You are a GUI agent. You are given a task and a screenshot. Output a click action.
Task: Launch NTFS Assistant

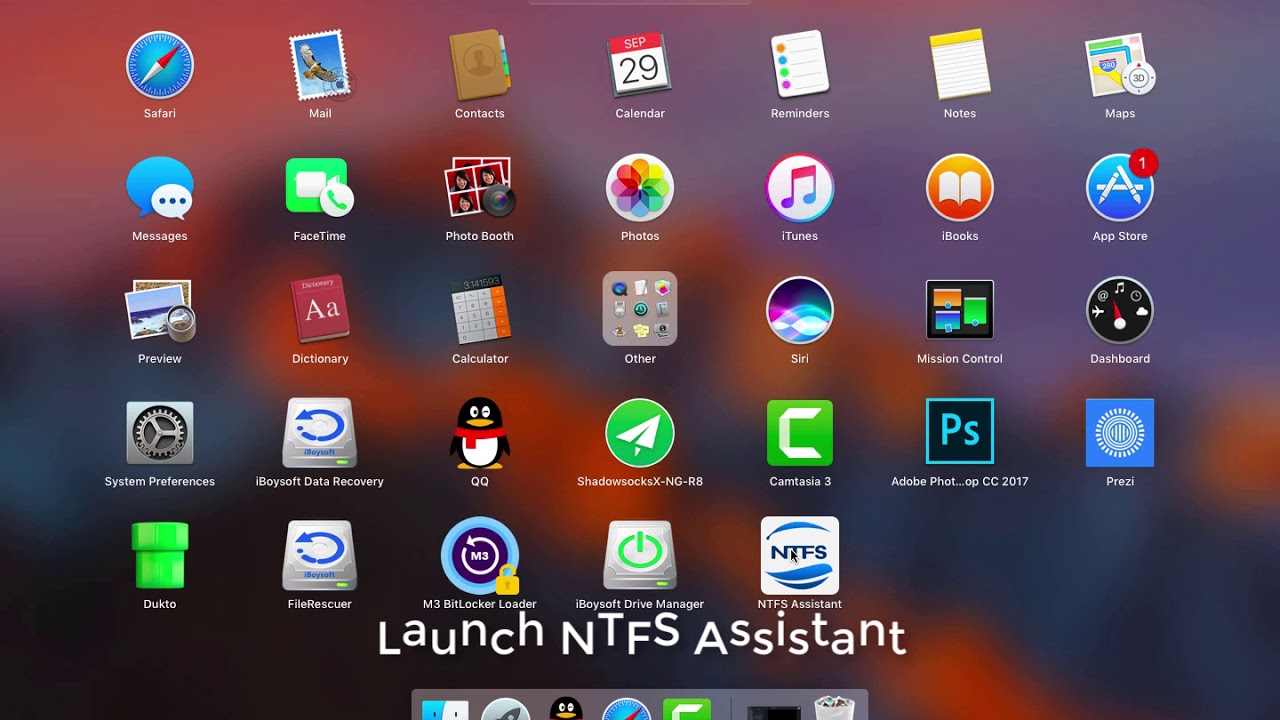[800, 556]
